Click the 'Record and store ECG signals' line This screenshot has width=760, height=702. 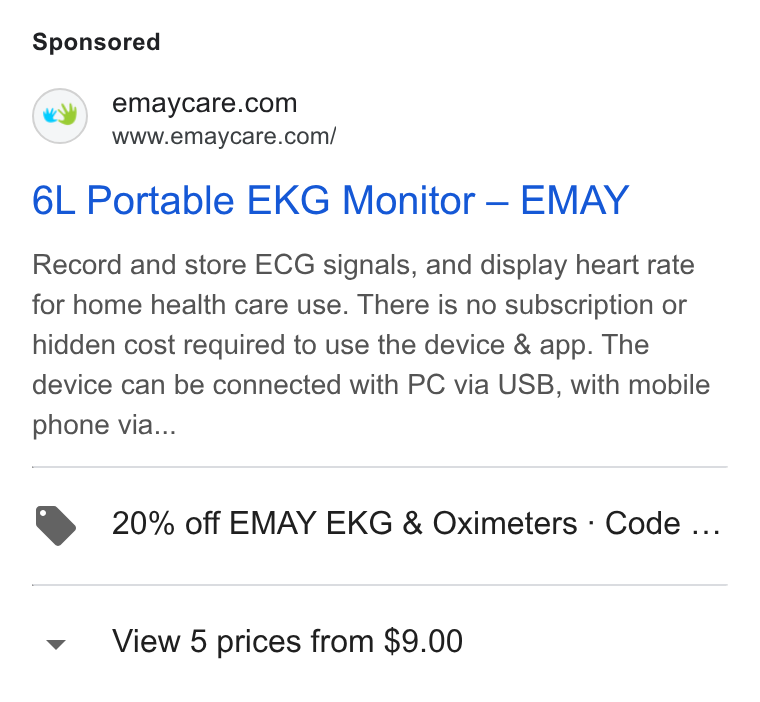pyautogui.click(x=364, y=266)
